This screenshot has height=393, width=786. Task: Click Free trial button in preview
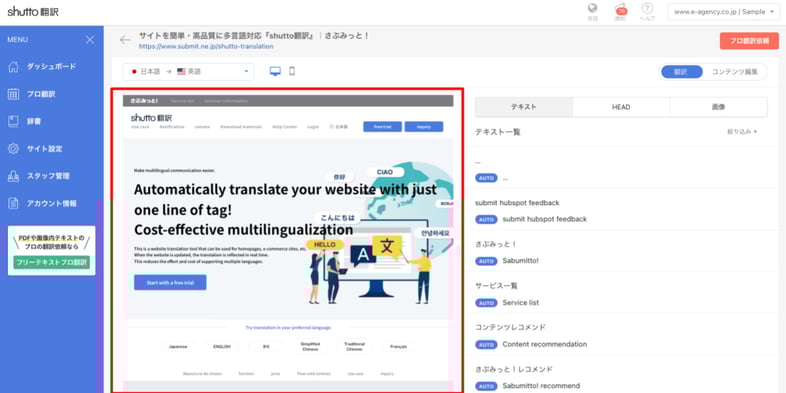[382, 127]
